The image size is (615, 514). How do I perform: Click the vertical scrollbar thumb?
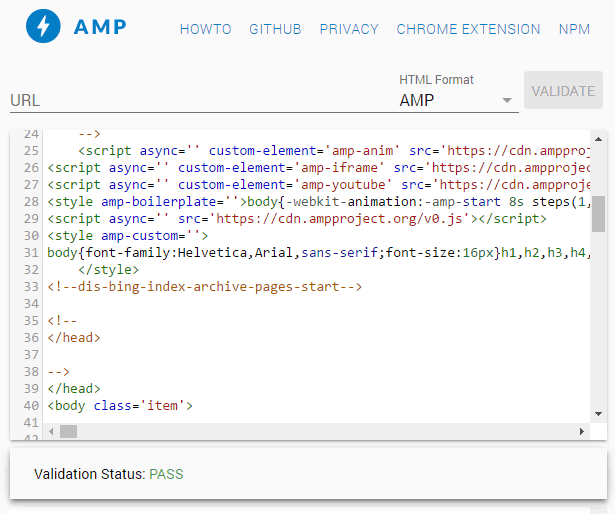pyautogui.click(x=599, y=214)
